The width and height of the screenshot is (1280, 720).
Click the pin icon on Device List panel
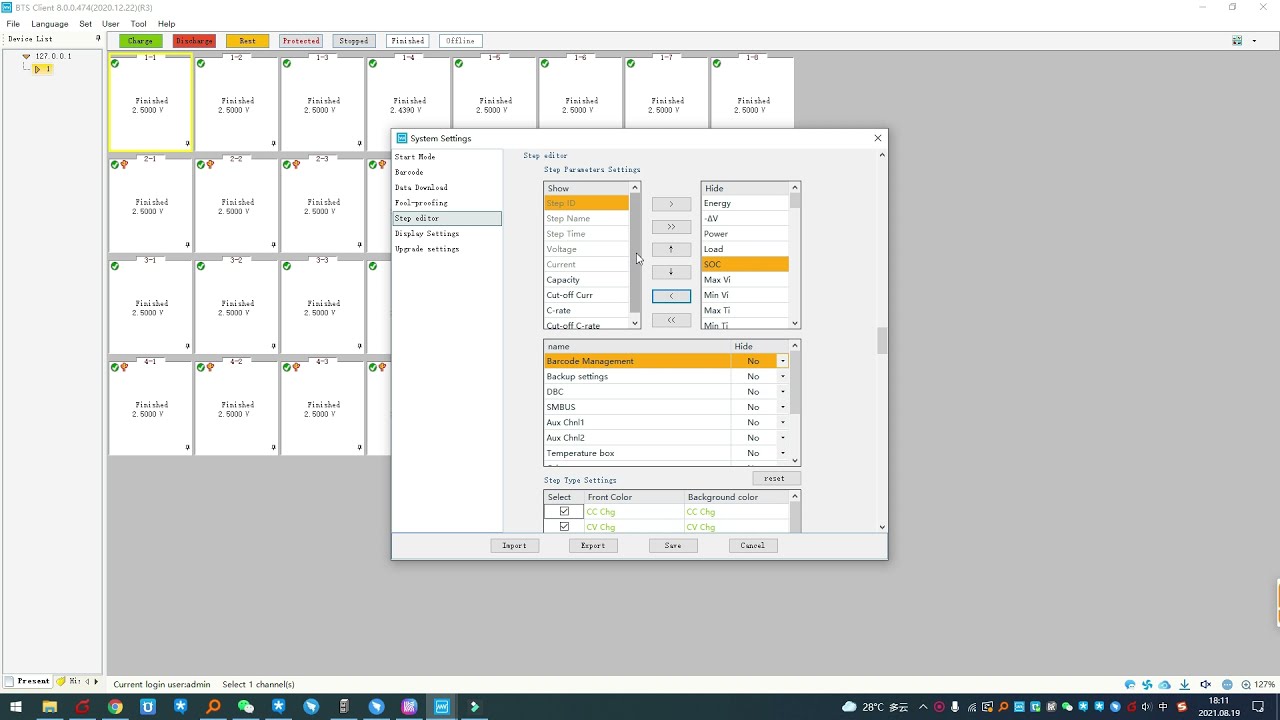97,39
